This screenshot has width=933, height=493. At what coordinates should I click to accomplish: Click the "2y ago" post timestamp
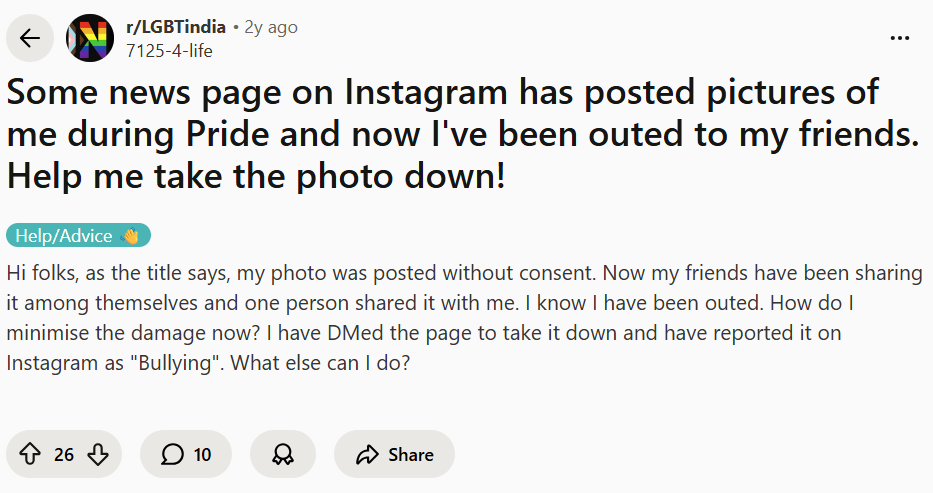pos(271,27)
